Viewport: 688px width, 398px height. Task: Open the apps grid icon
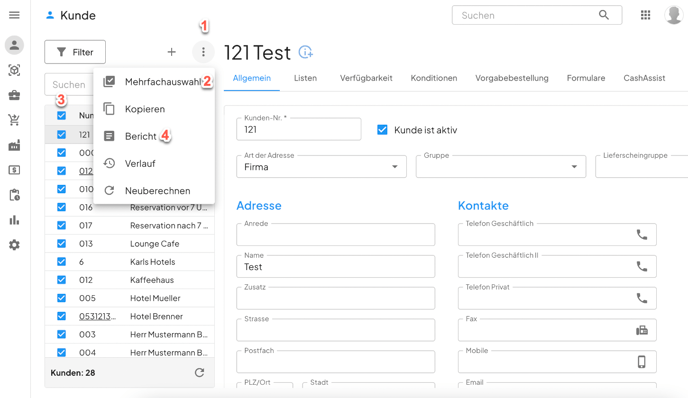click(x=645, y=15)
